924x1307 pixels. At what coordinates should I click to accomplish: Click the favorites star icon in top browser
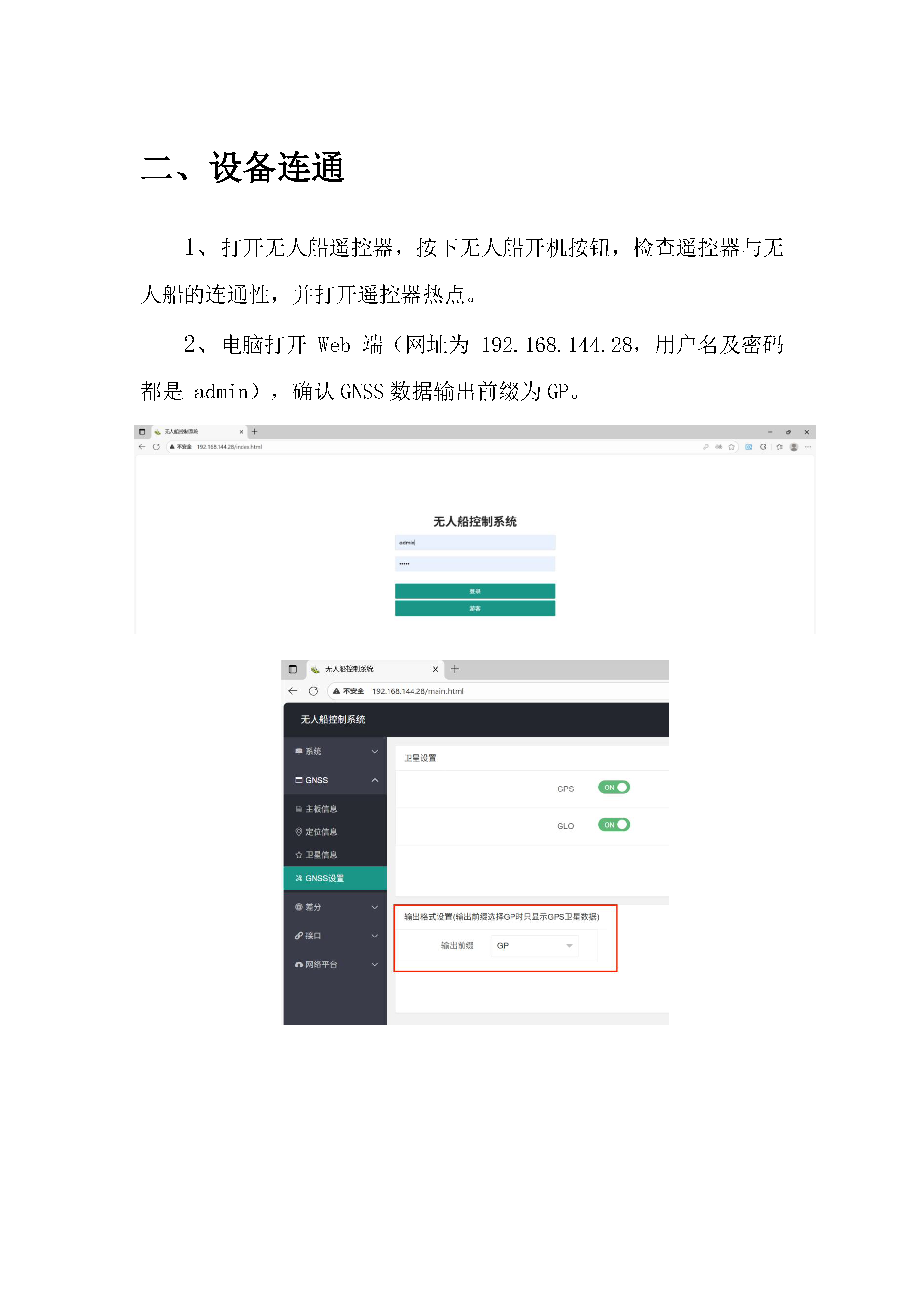(731, 447)
